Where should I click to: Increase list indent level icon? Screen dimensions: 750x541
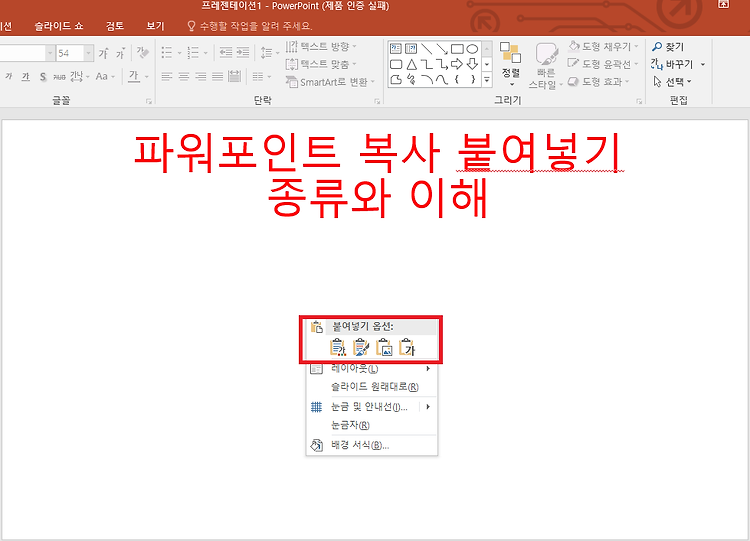243,53
